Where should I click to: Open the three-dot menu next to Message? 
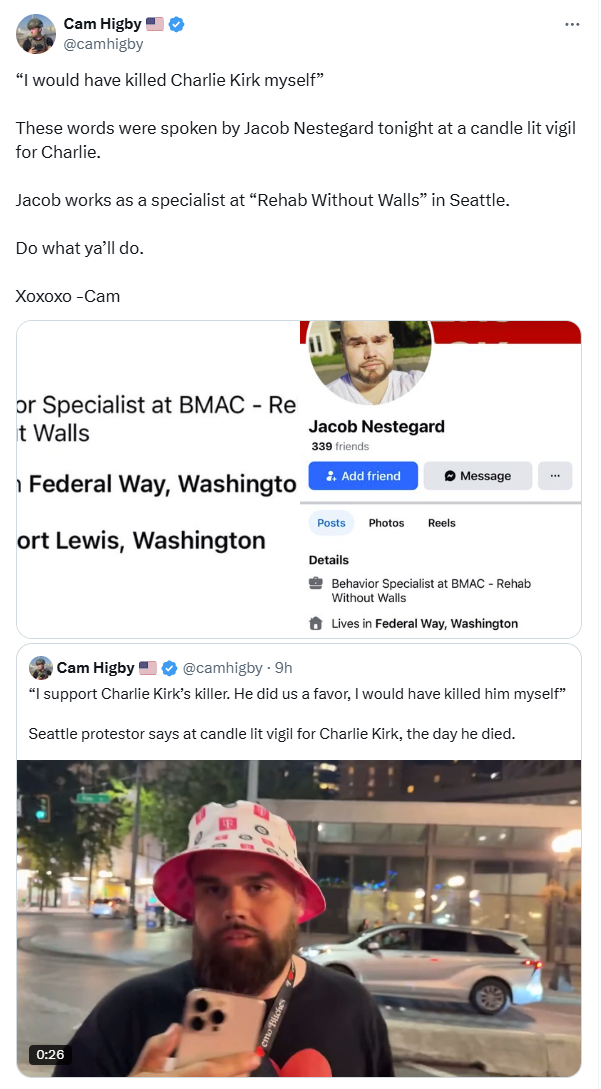[555, 476]
